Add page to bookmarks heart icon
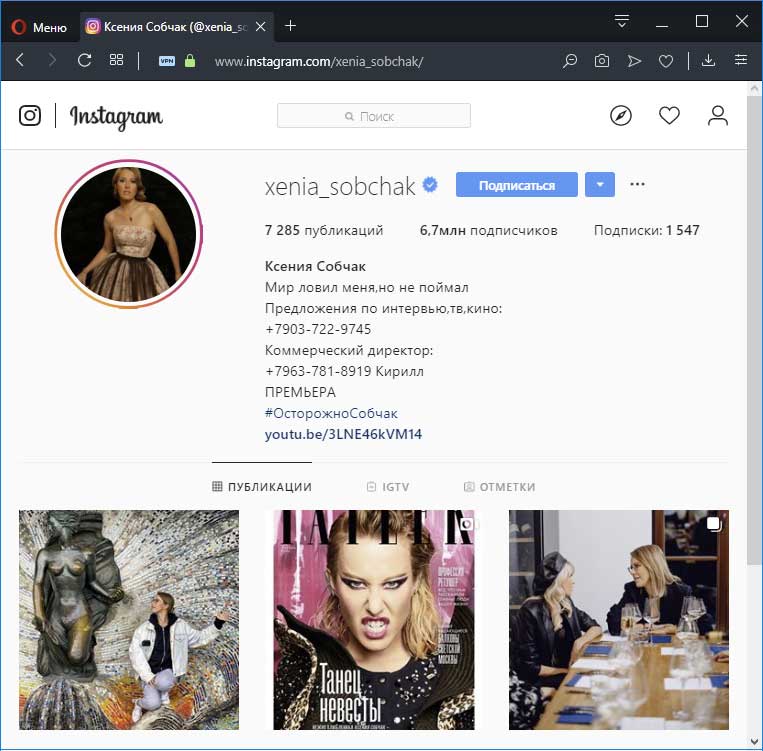 coord(666,61)
